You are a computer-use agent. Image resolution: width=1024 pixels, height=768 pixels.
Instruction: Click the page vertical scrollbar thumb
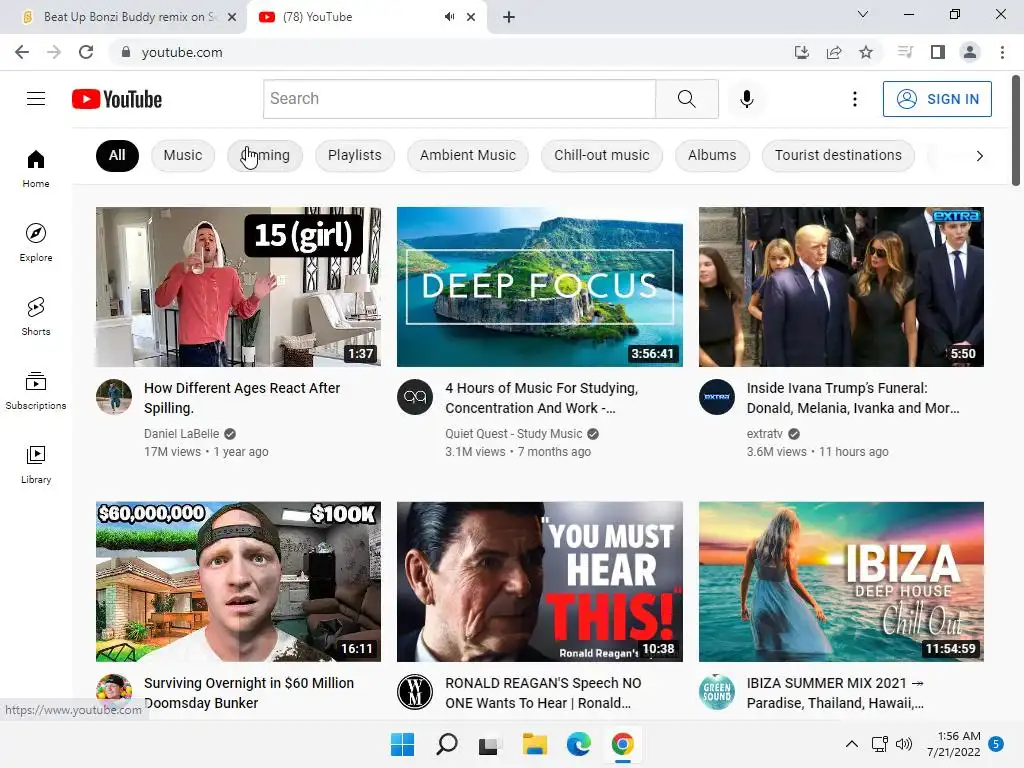point(1016,131)
